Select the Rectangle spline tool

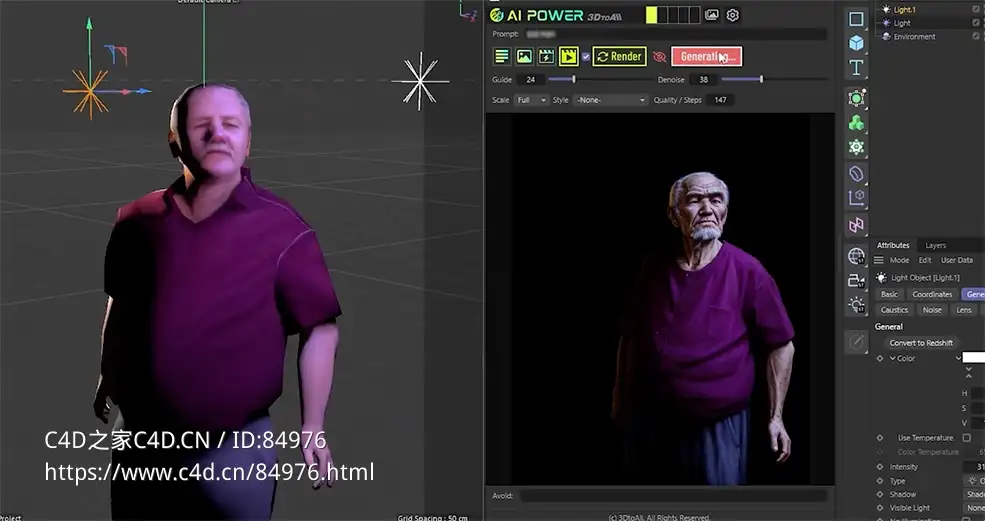[856, 19]
